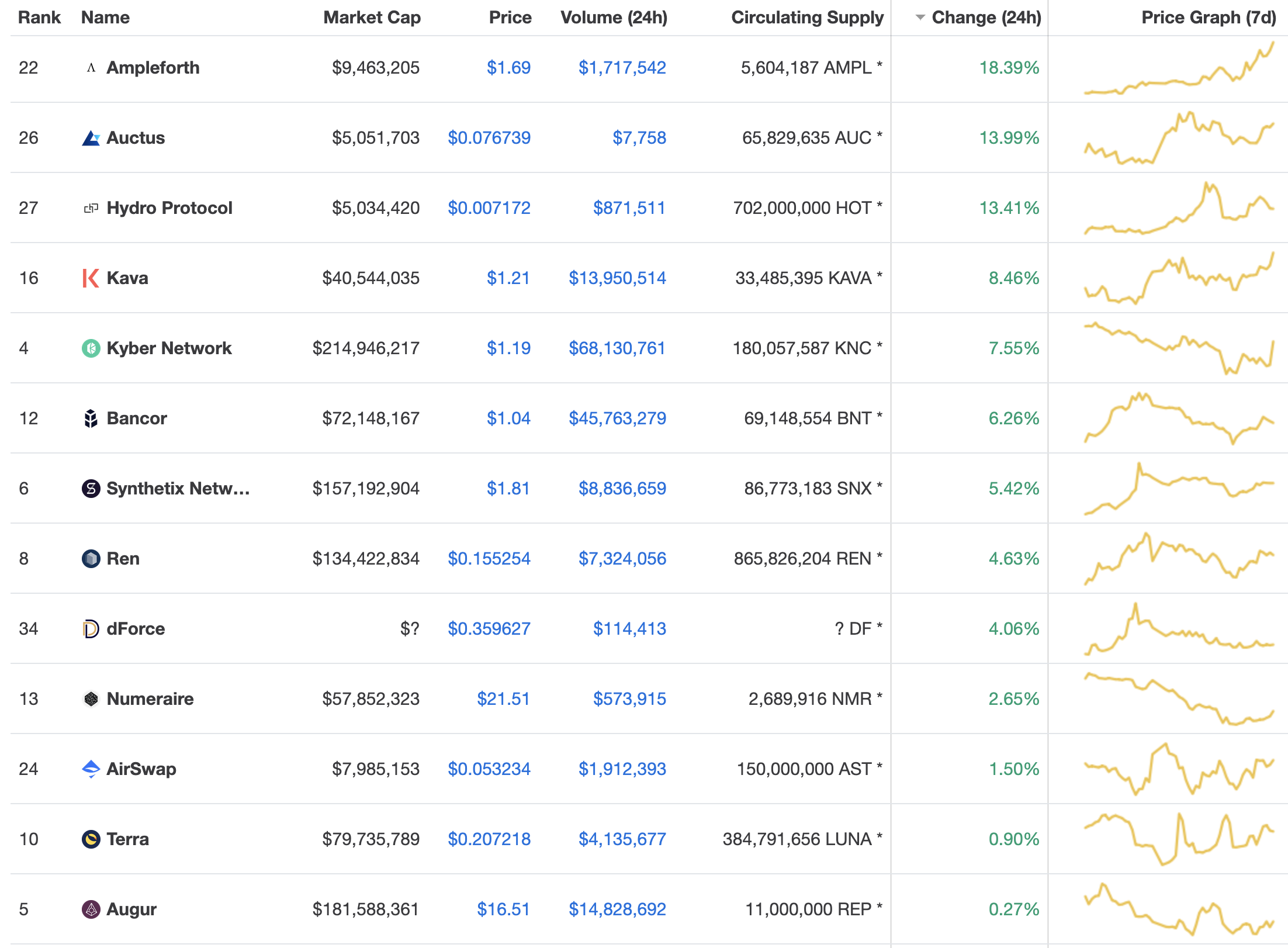Click Ampleforth change value 18.39%
The image size is (1288, 948).
1009,68
